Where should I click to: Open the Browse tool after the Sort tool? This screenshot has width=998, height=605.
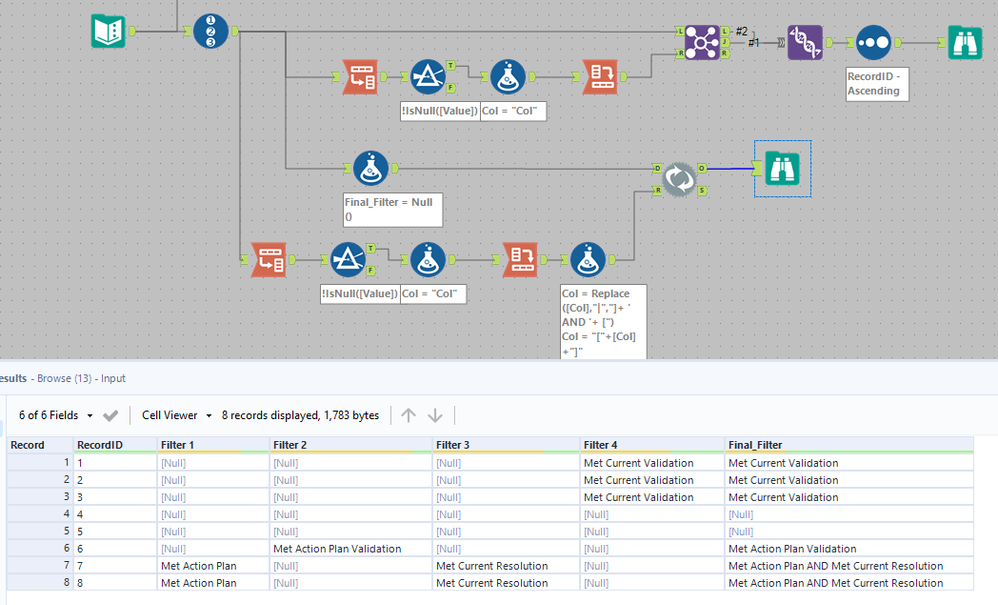coord(965,43)
